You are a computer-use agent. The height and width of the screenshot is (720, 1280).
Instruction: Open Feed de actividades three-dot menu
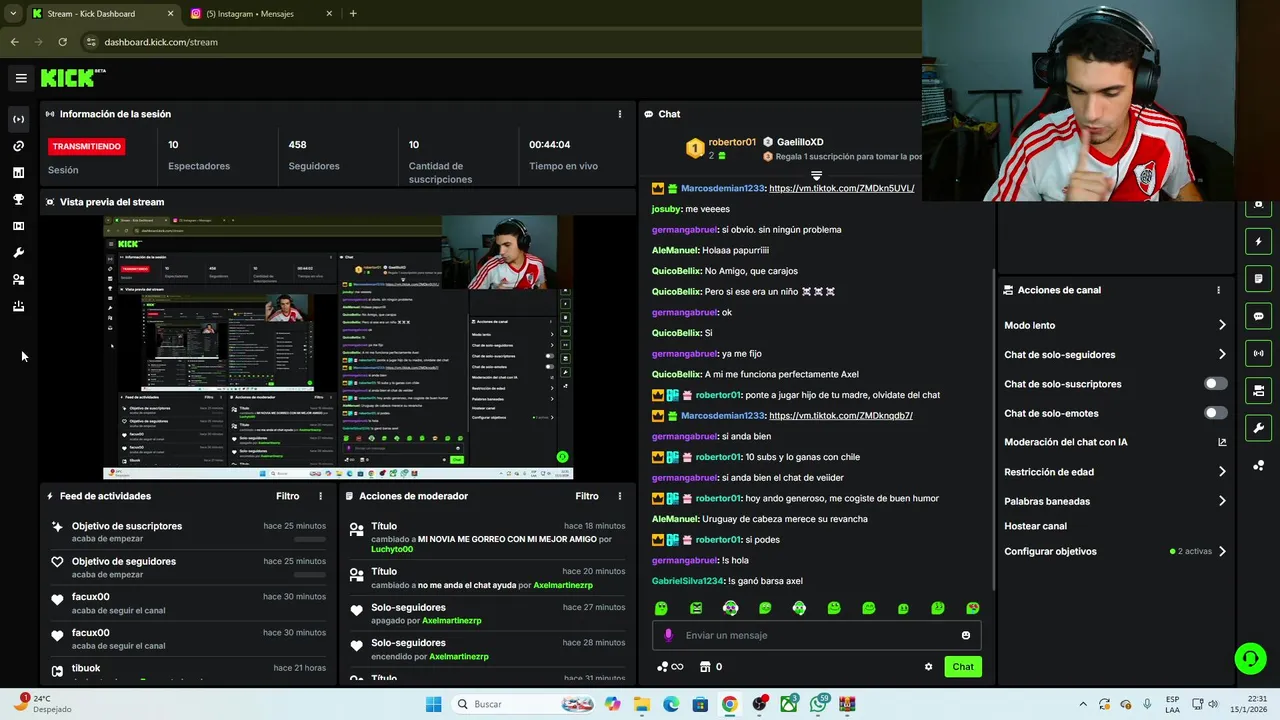(321, 496)
